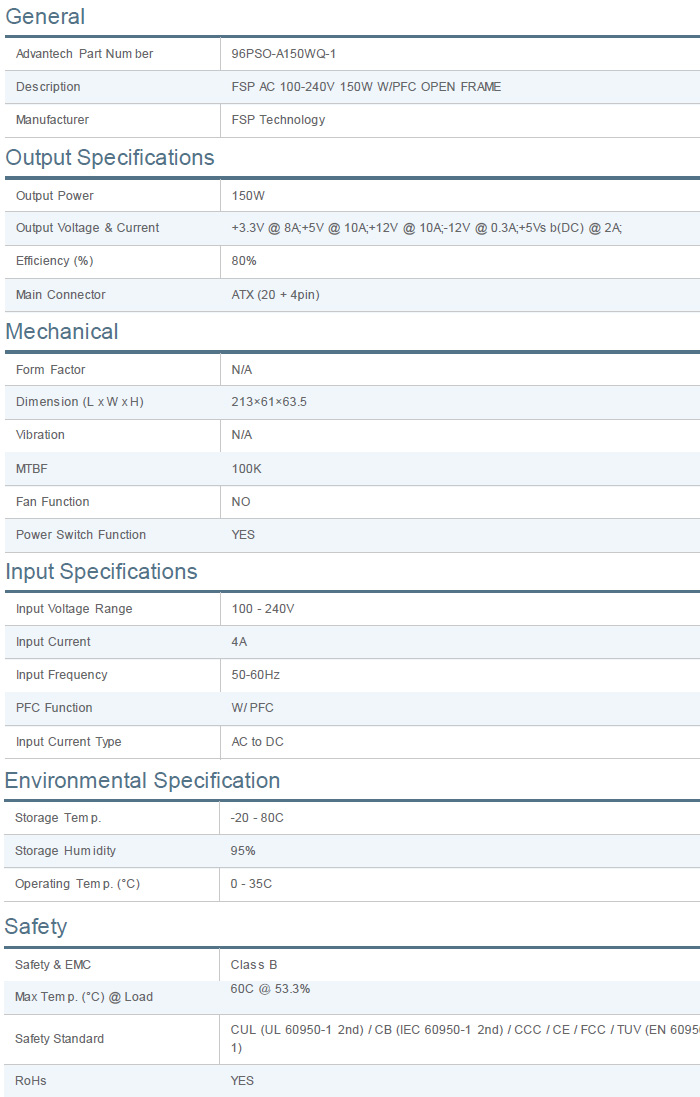Click the Mechanical section heading
Viewport: 700px width, 1097px height.
click(62, 332)
